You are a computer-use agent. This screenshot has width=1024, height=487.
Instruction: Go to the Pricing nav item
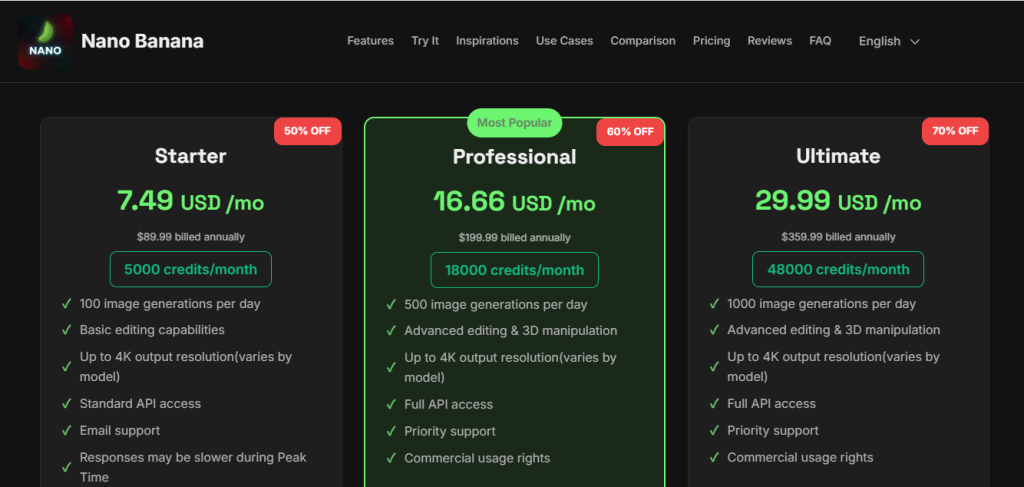click(x=711, y=40)
